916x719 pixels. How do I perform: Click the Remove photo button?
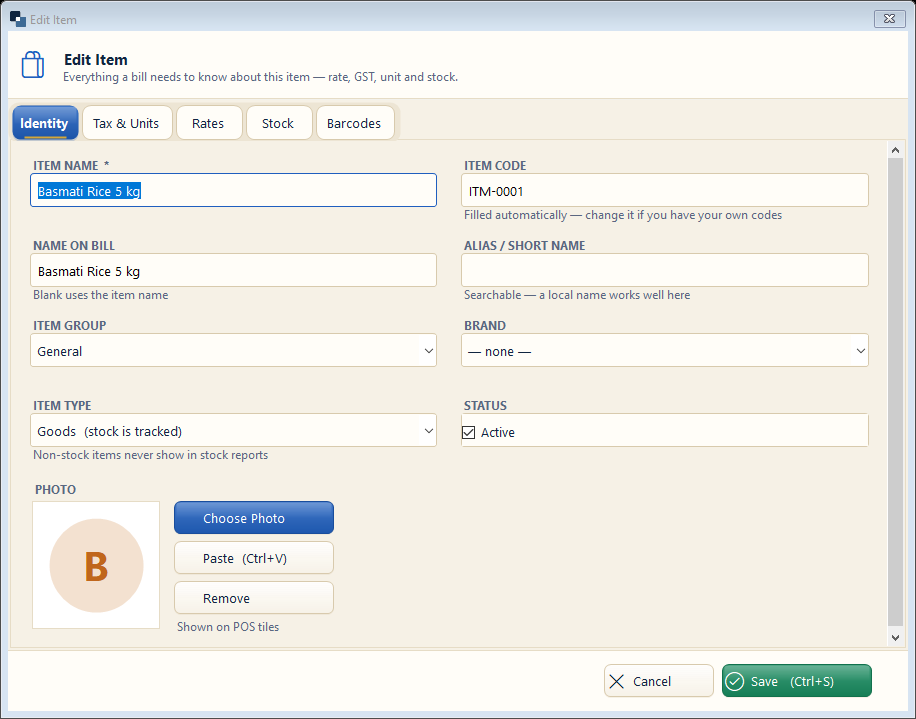(254, 598)
